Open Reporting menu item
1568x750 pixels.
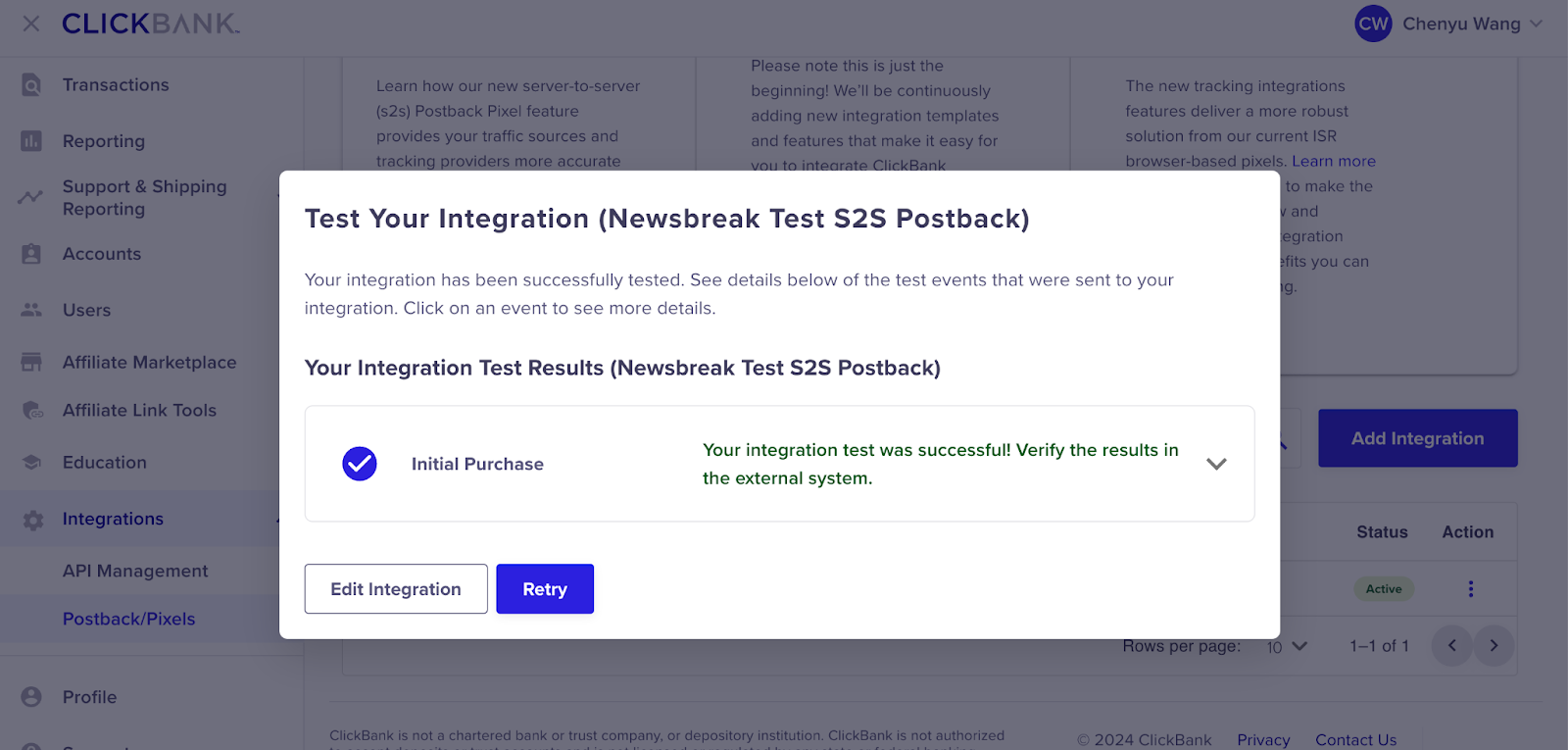tap(104, 141)
